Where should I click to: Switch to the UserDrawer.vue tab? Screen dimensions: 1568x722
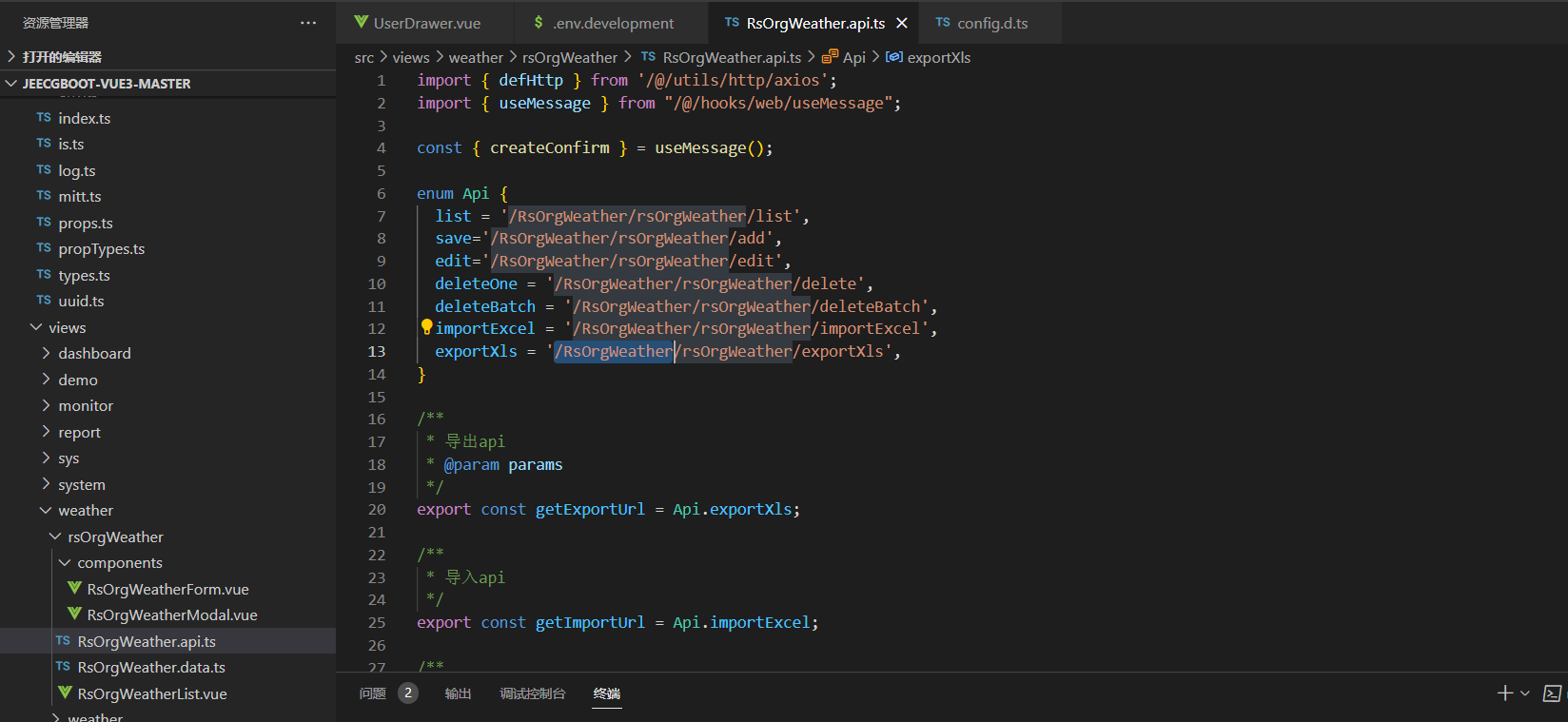pos(425,23)
